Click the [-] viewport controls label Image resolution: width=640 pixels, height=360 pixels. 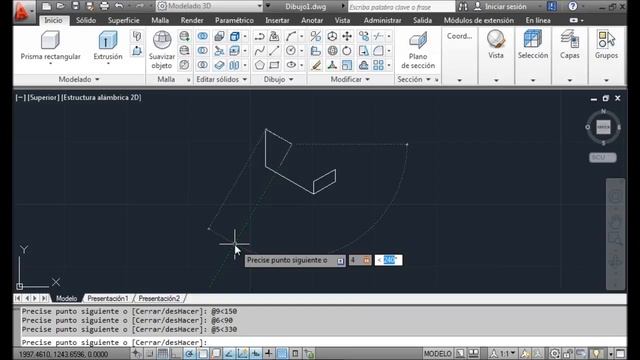coord(20,97)
